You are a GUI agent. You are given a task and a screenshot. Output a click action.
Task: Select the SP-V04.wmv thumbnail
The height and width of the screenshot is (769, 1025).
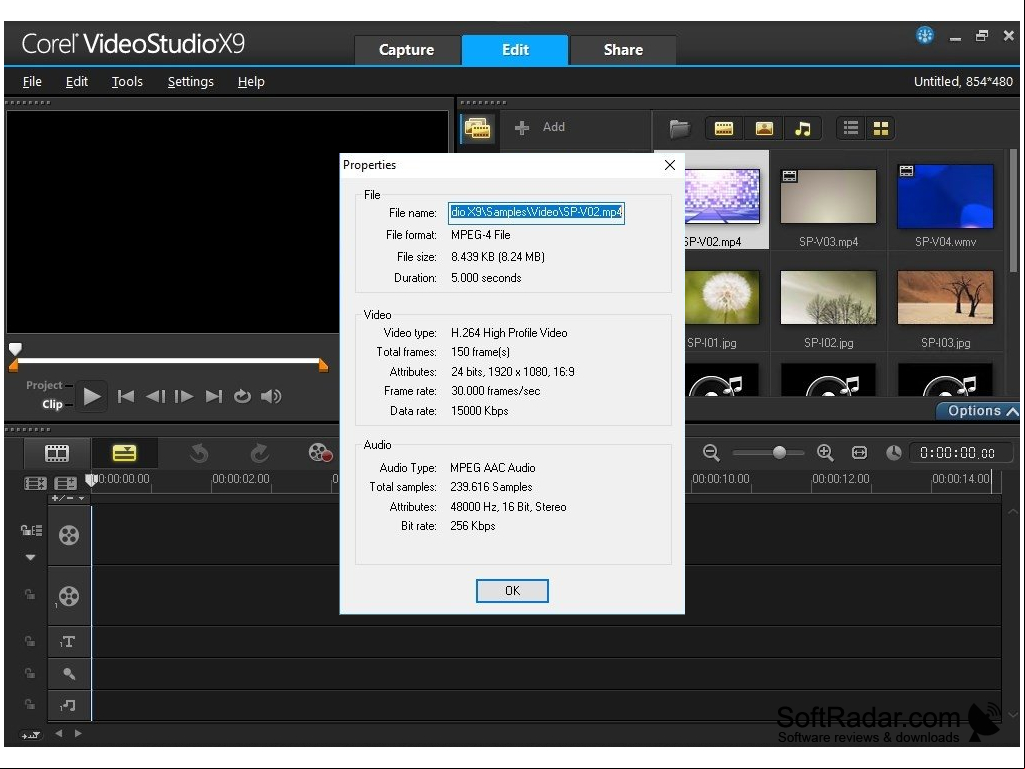(x=945, y=196)
